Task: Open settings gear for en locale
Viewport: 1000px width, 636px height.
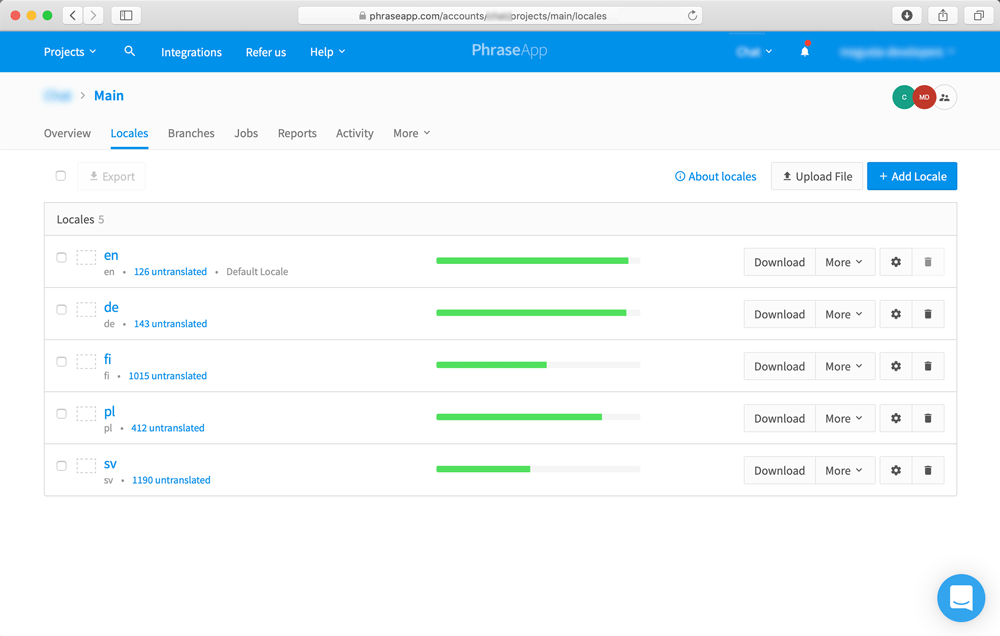Action: point(896,262)
